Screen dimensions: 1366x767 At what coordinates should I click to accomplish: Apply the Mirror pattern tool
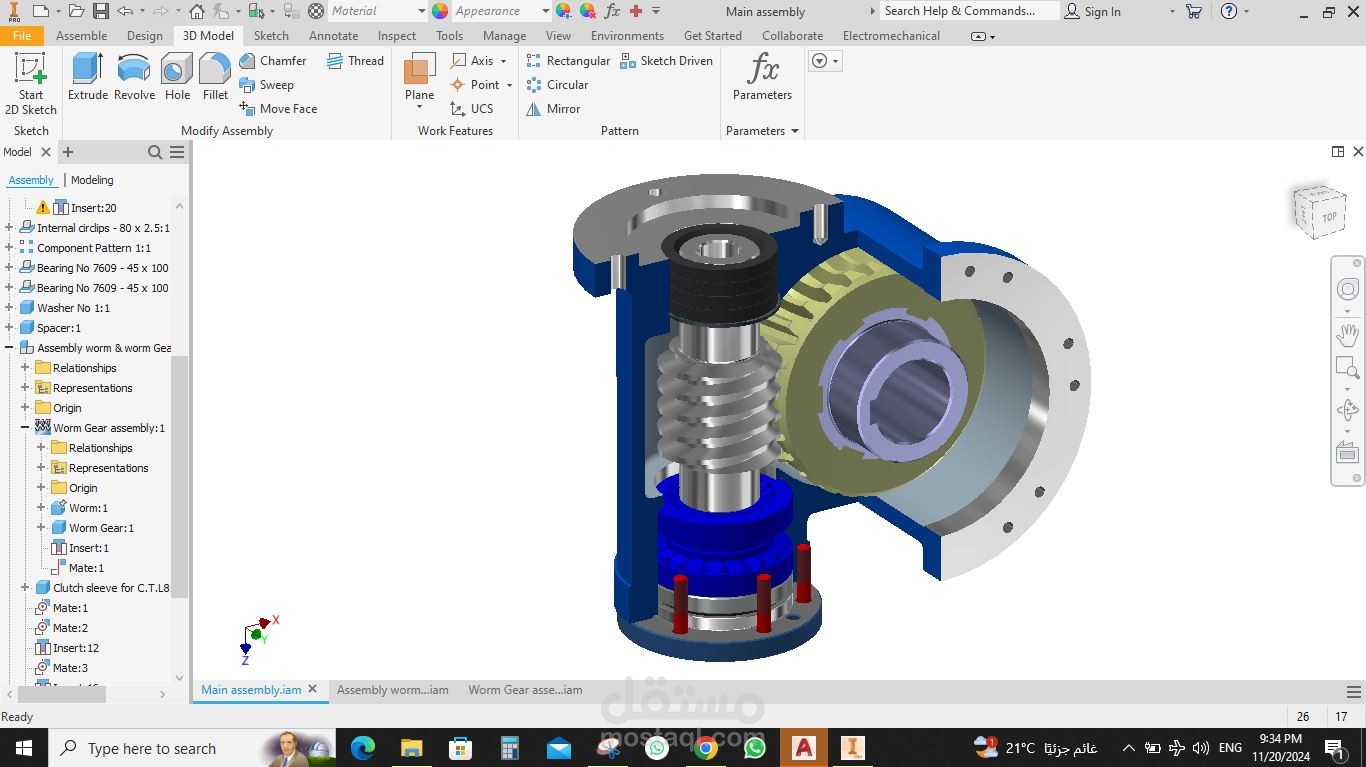pyautogui.click(x=553, y=109)
